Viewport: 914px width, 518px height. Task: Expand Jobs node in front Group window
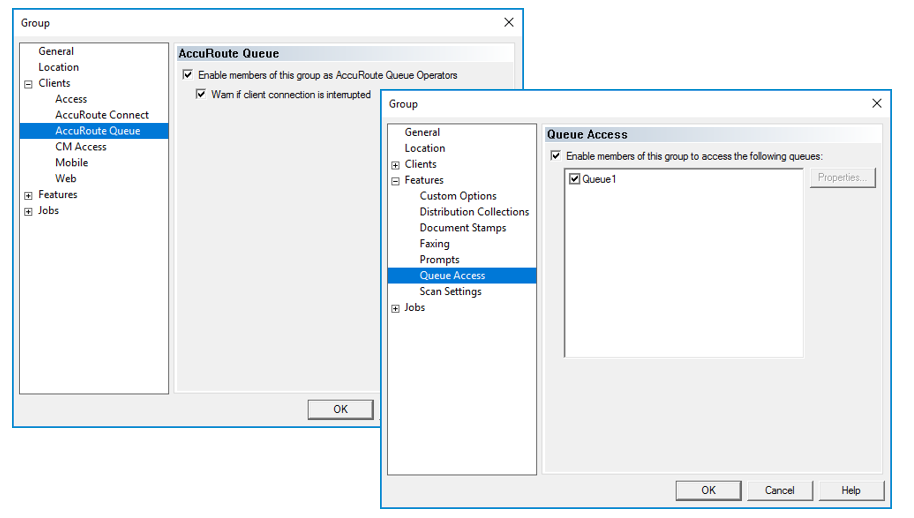point(395,309)
